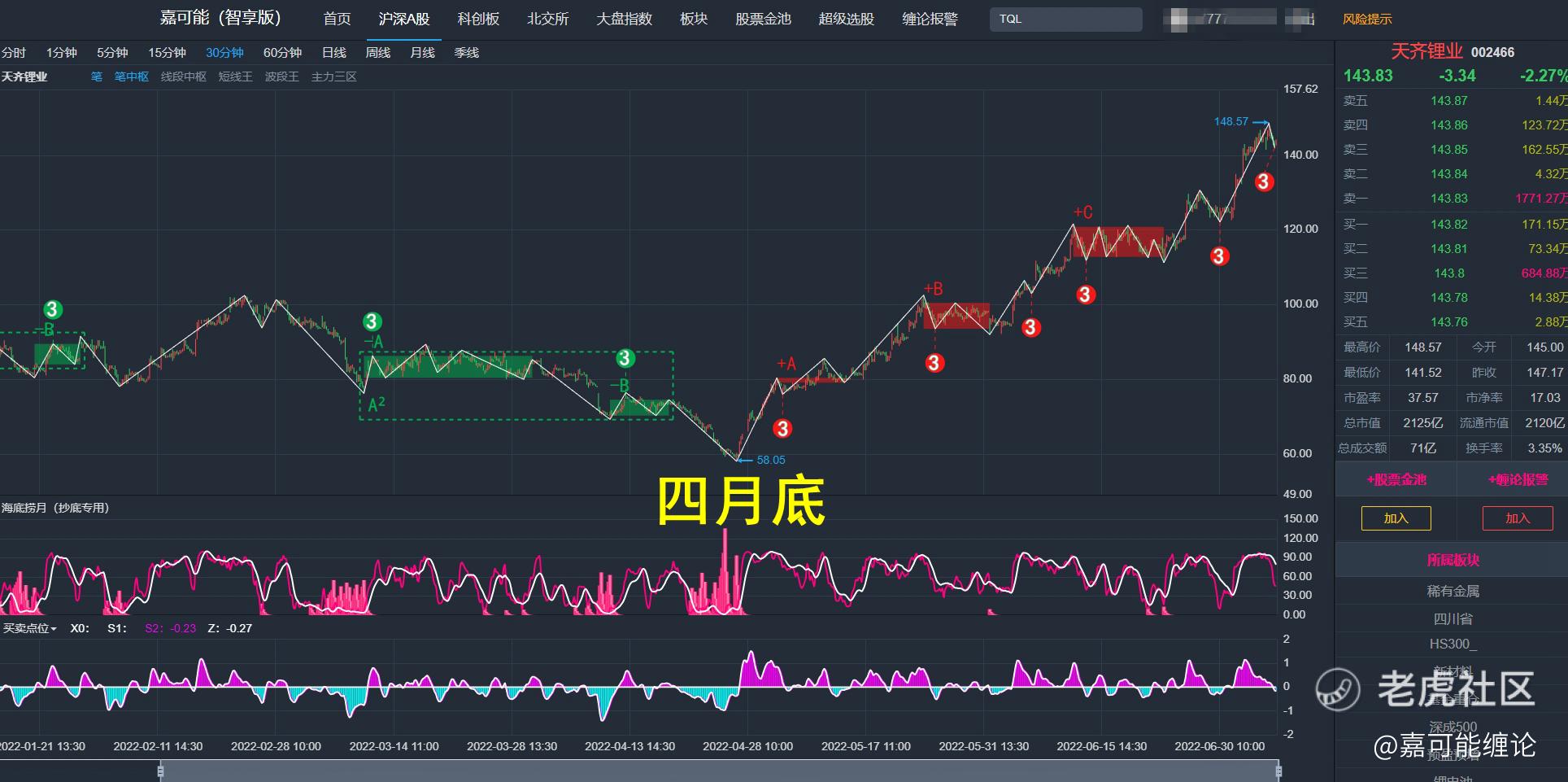Screen dimensions: 1568x782
Task: Select the 5分钟 timeframe
Action: 112,53
